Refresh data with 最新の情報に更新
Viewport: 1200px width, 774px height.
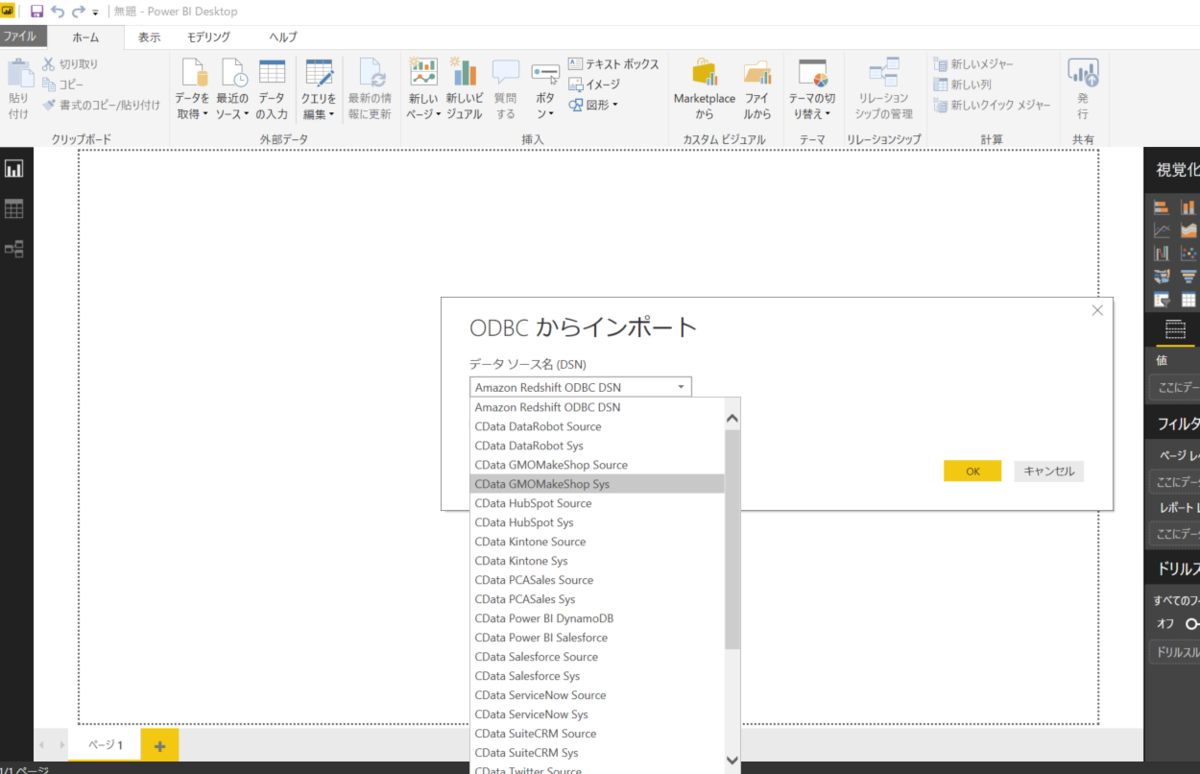click(370, 85)
